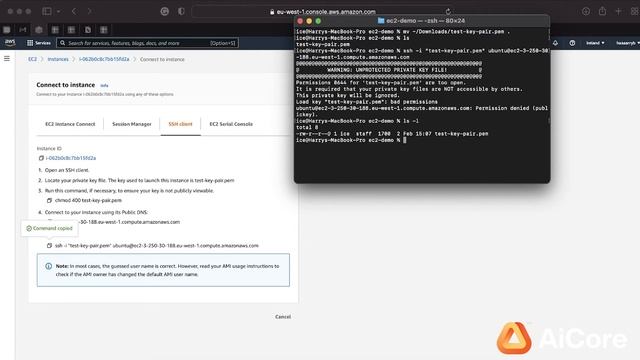Image resolution: width=640 pixels, height=360 pixels.
Task: Switch to Session Manager tab
Action: pos(132,124)
